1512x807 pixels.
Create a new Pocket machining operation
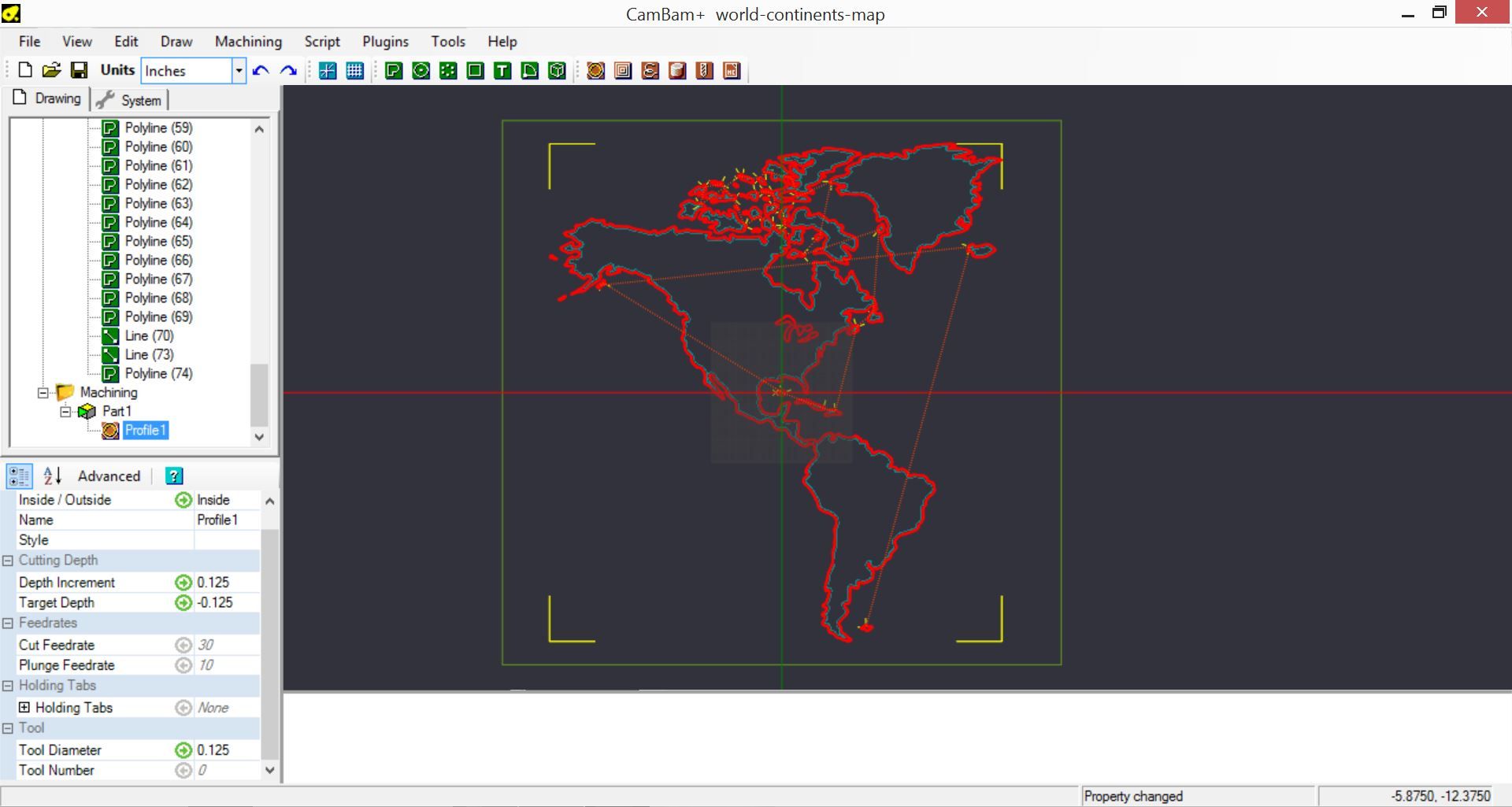[623, 71]
